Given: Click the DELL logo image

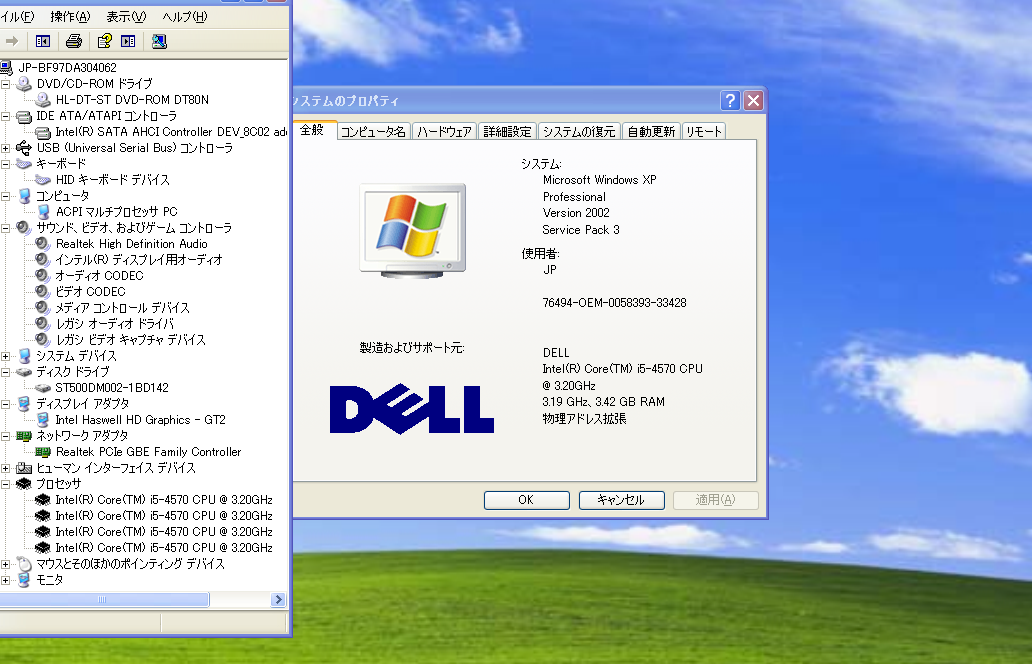Looking at the screenshot, I should tap(411, 409).
